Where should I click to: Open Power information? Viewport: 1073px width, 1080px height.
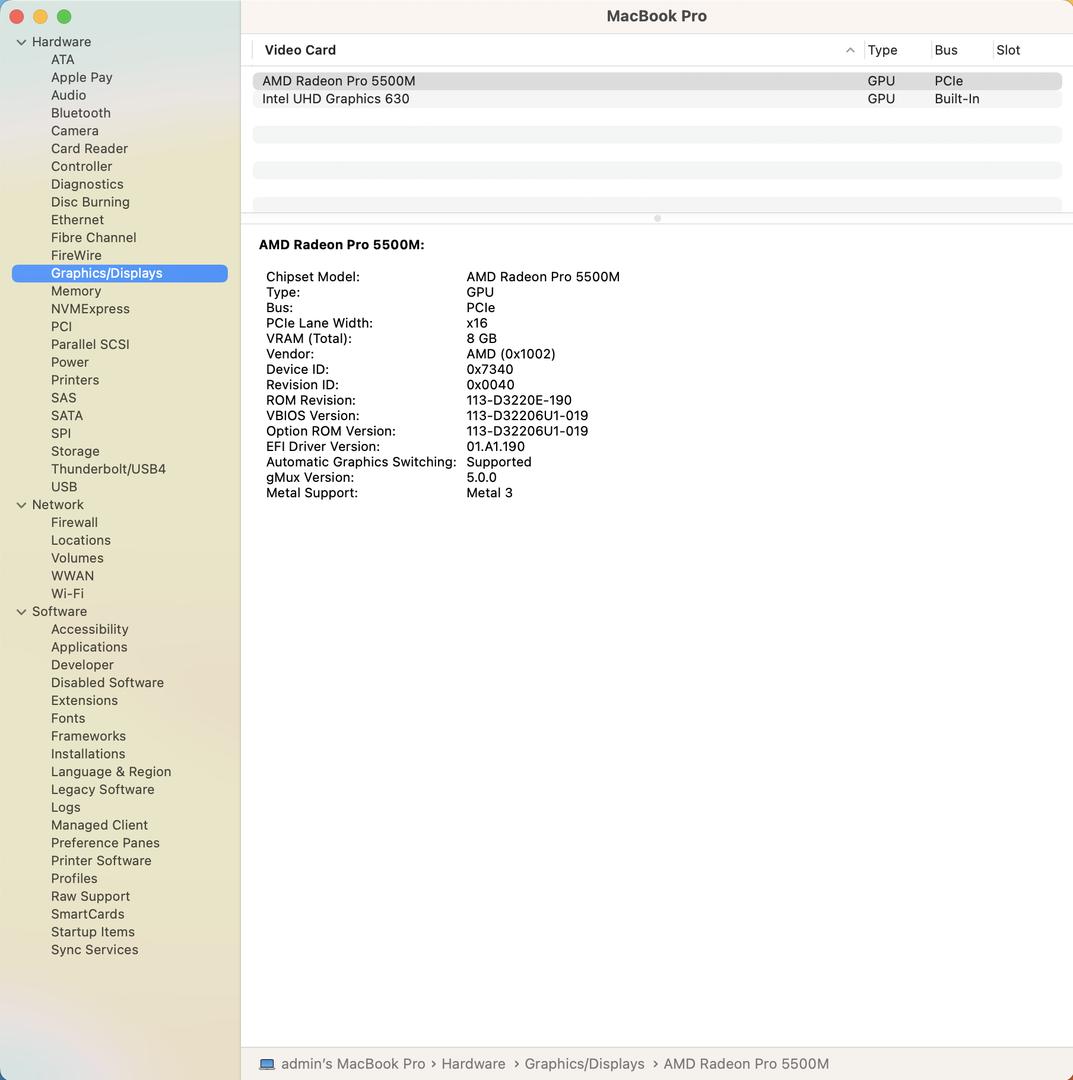point(70,362)
